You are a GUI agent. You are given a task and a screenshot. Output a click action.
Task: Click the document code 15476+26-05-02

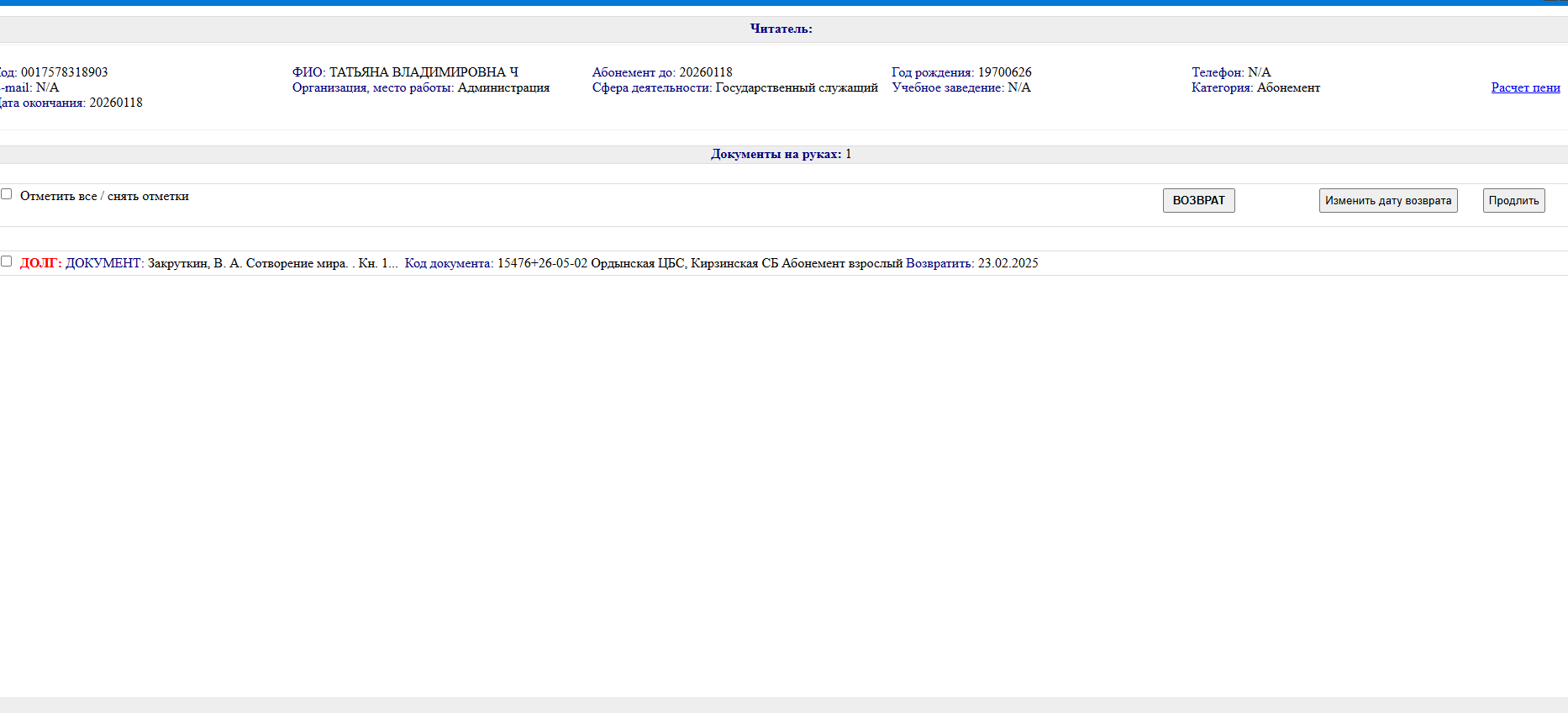[542, 263]
